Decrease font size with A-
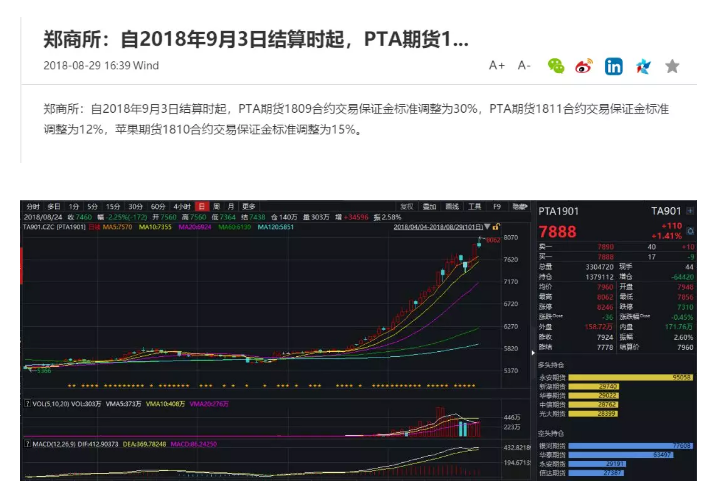Image resolution: width=711 pixels, height=496 pixels. pyautogui.click(x=524, y=66)
